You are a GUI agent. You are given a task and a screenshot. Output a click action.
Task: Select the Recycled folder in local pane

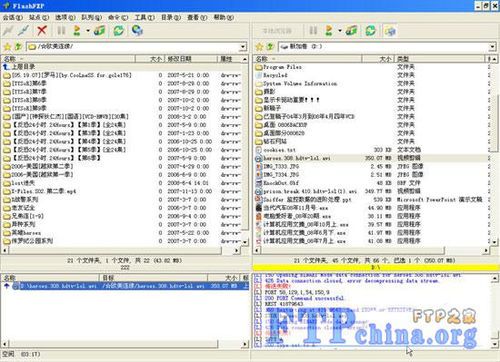(x=271, y=75)
